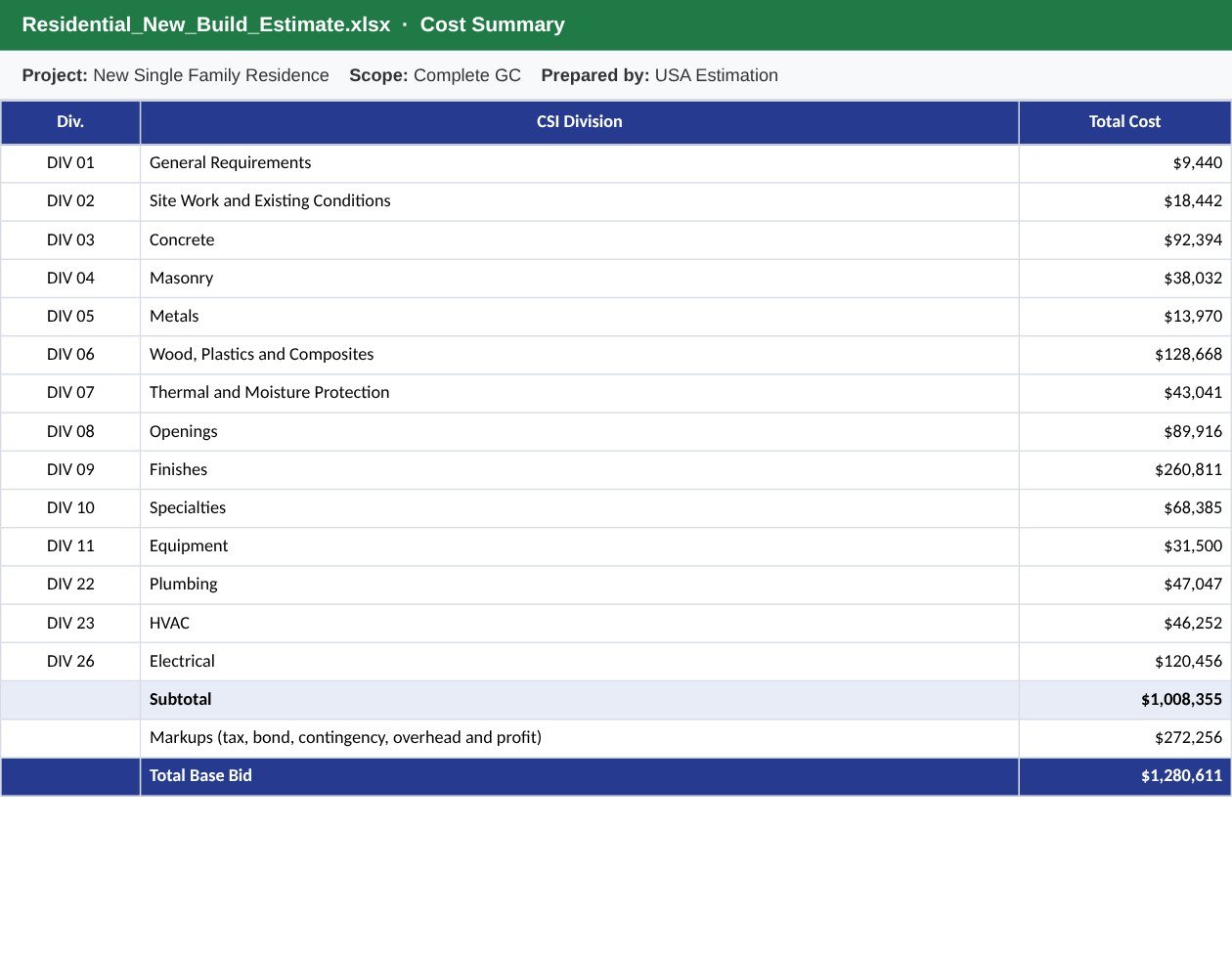
Task: Select the $43,041 cost cell
Action: coord(1124,393)
